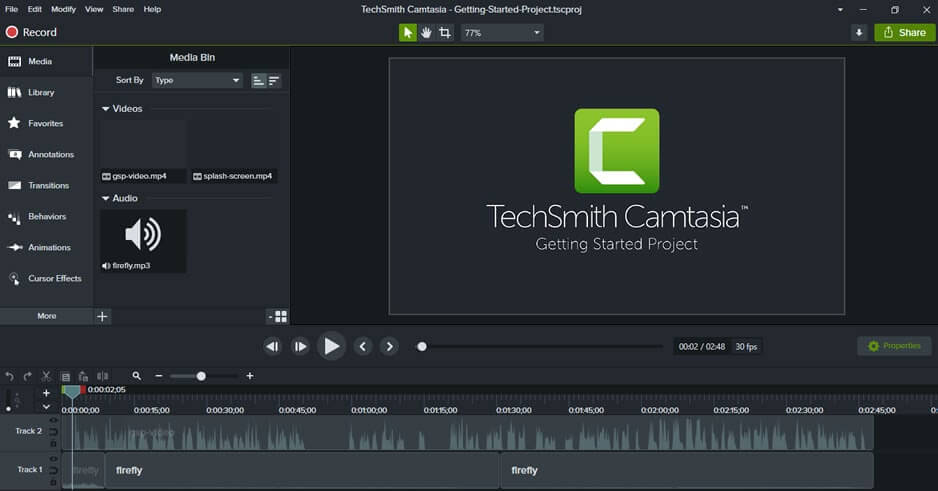Open the 77% canvas zoom dropdown

point(502,33)
